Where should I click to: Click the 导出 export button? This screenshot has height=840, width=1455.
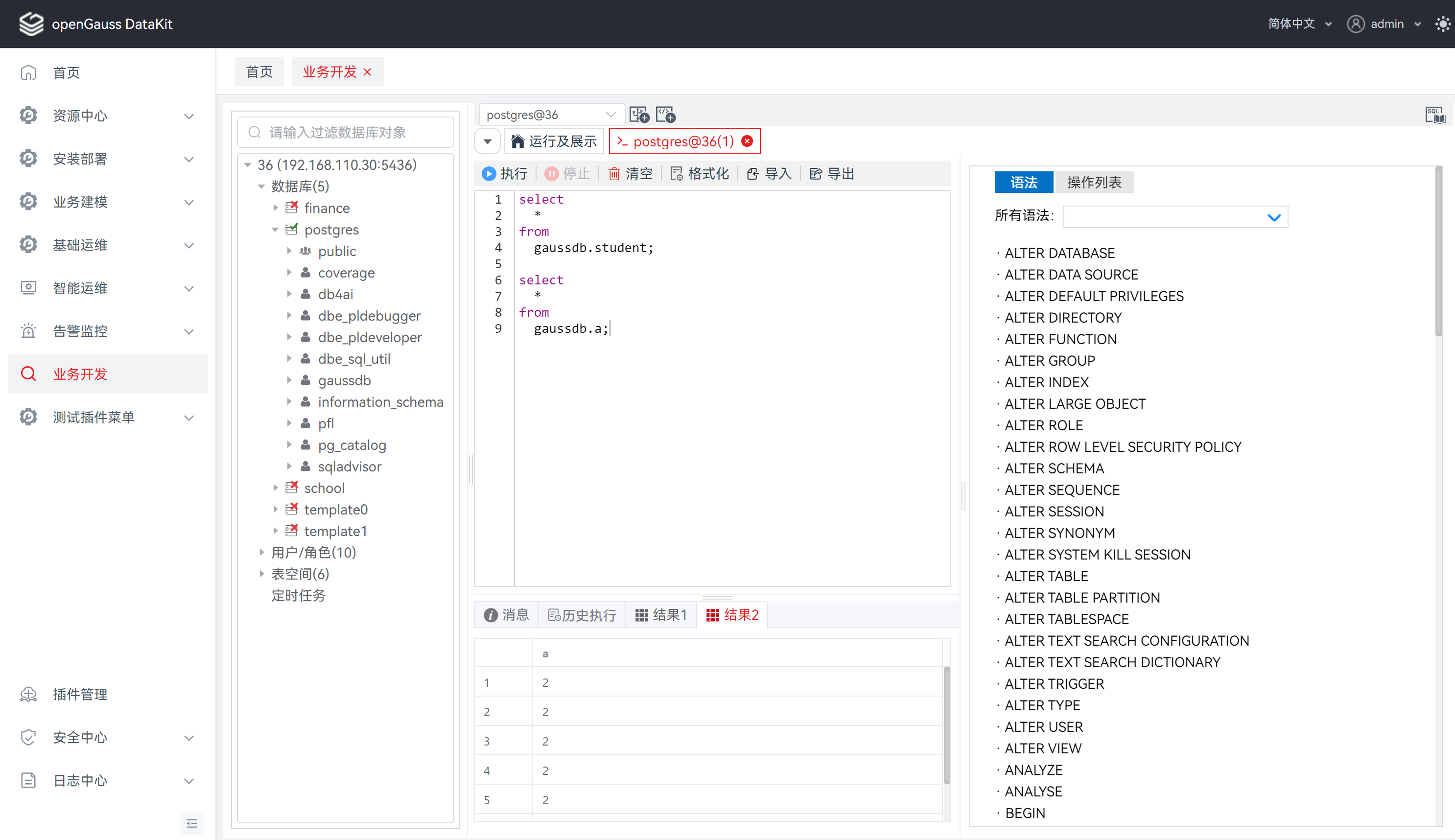(832, 174)
